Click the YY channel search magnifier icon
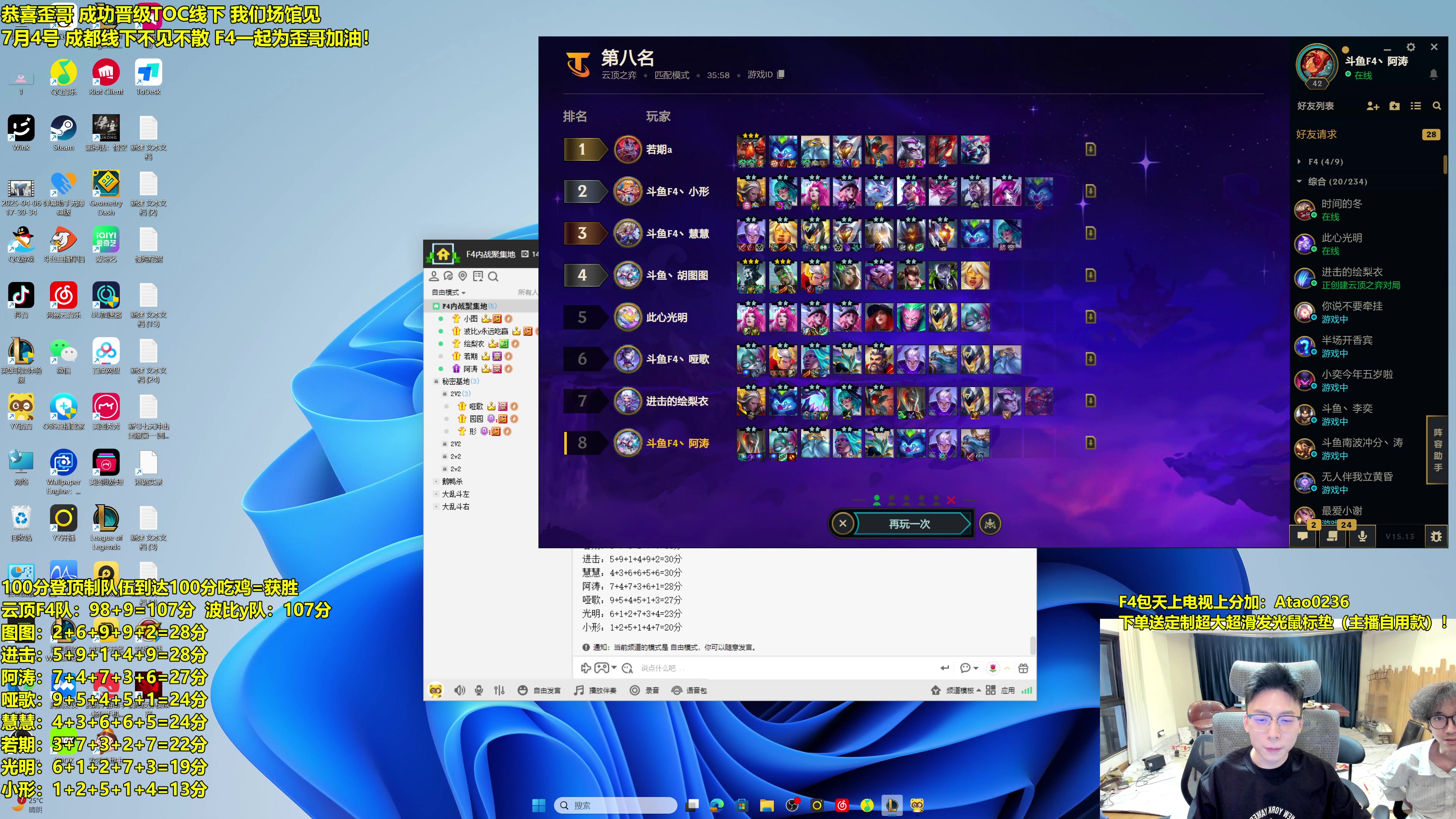The width and height of the screenshot is (1456, 819). 493,276
